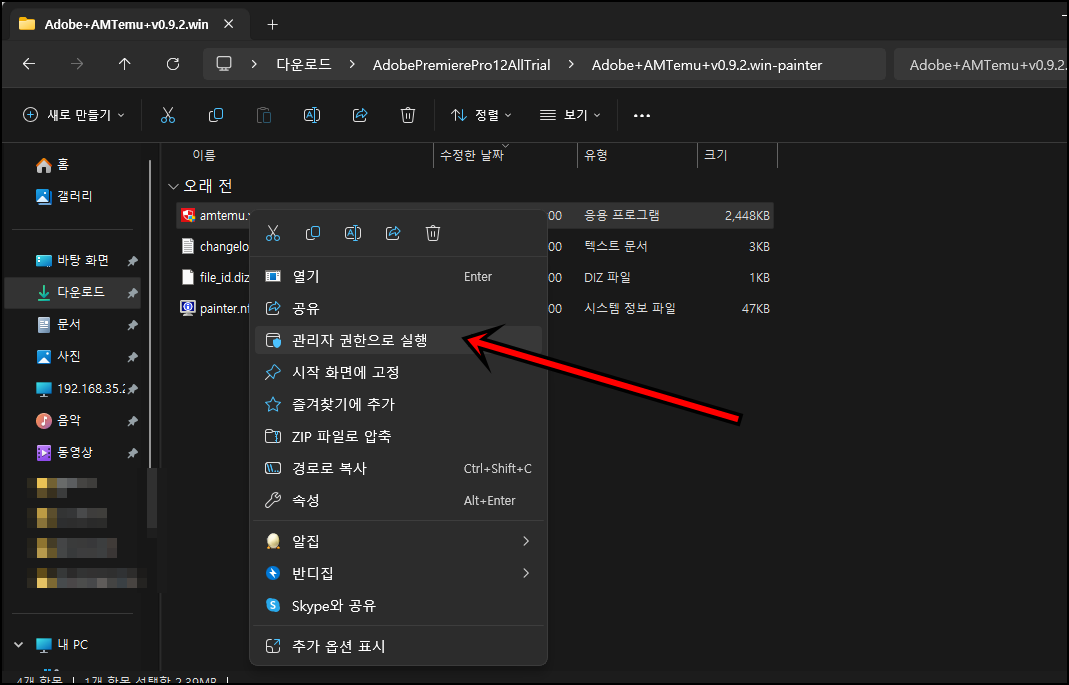Click the search box in Explorer
The width and height of the screenshot is (1069, 685).
click(981, 65)
